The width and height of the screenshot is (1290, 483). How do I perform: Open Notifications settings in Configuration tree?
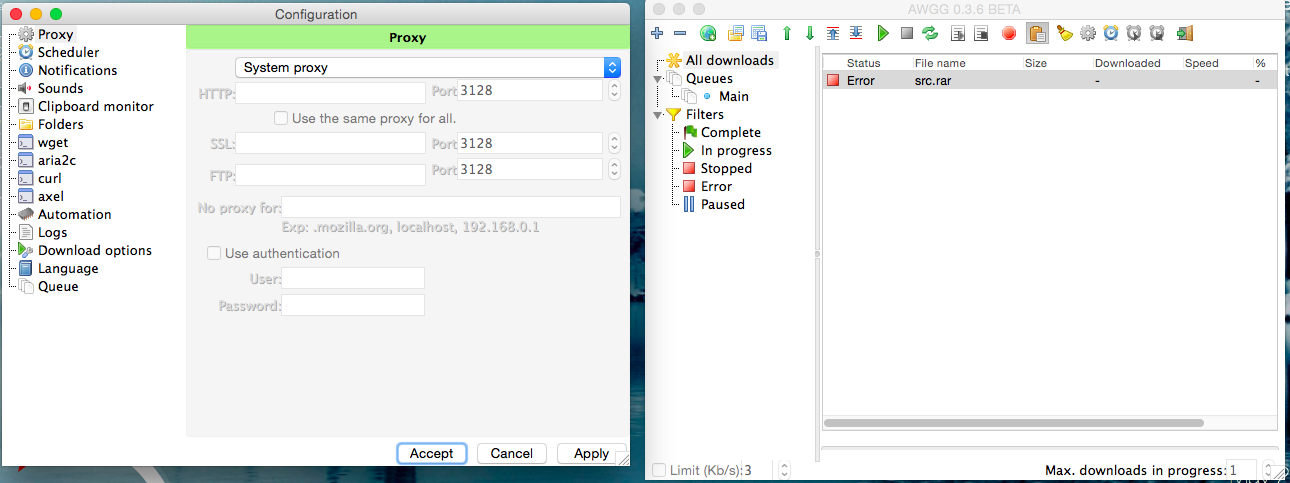click(77, 70)
